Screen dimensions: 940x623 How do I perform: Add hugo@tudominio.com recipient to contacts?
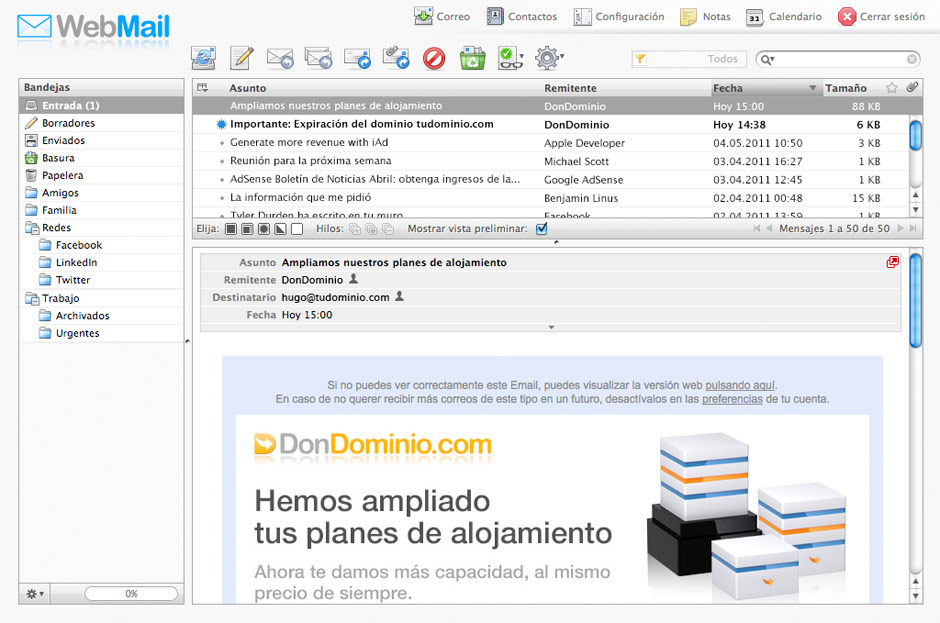400,296
